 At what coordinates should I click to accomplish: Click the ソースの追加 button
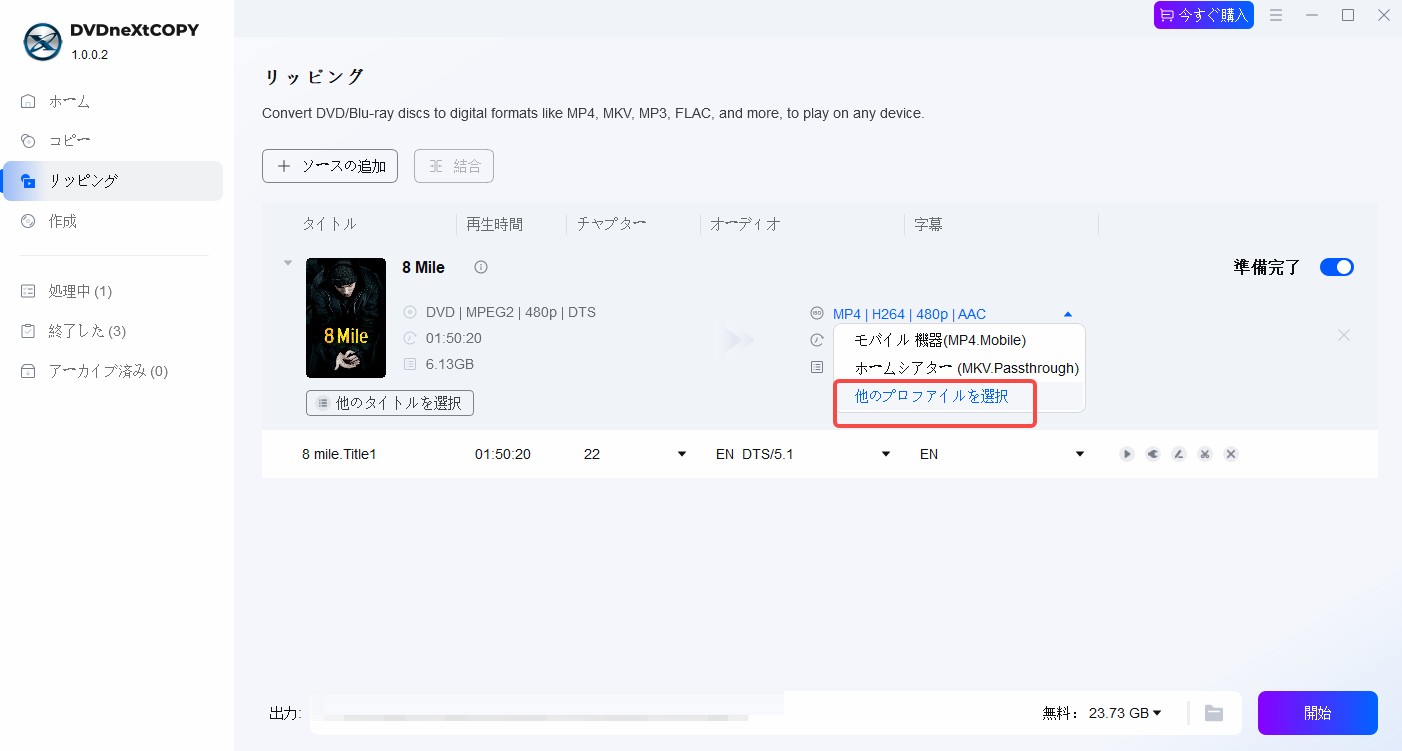pyautogui.click(x=330, y=166)
